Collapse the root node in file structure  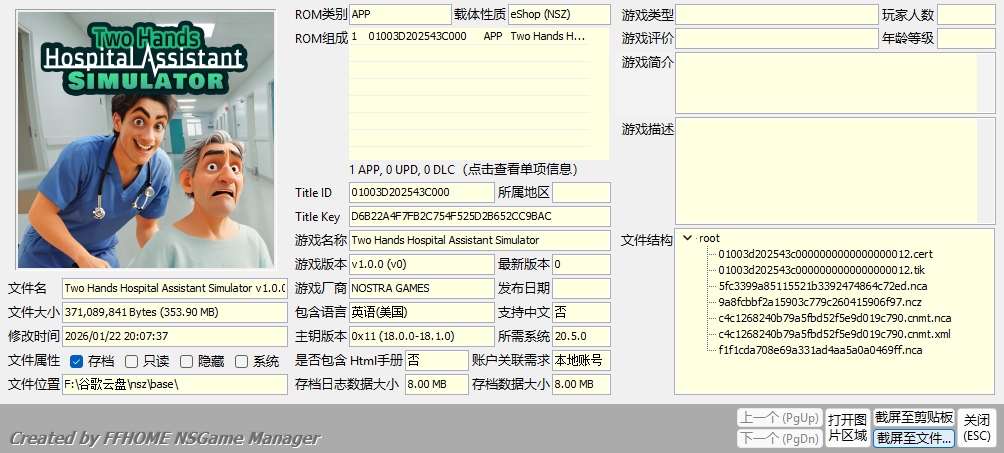[687, 239]
